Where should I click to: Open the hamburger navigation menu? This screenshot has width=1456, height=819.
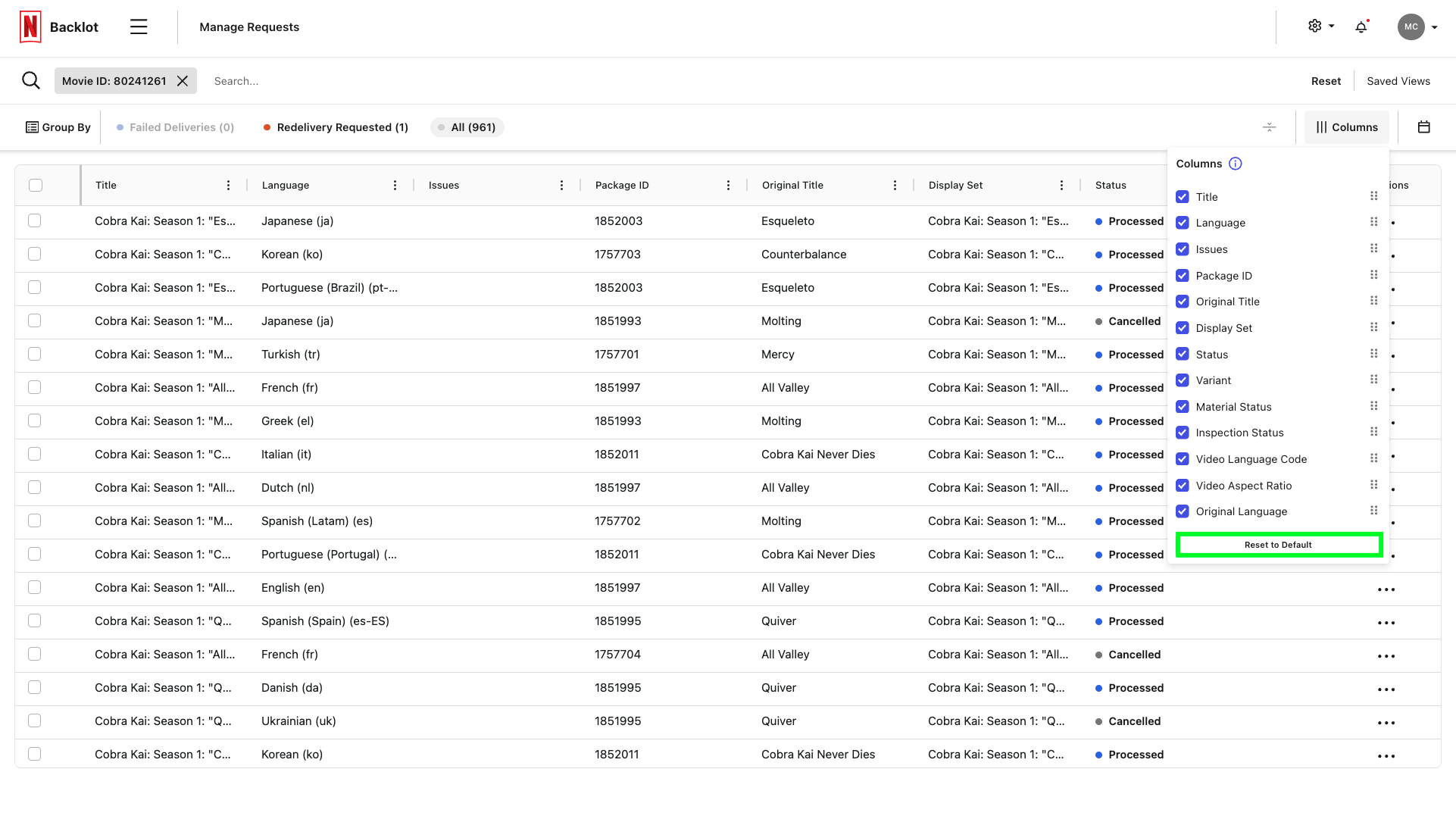[x=139, y=27]
